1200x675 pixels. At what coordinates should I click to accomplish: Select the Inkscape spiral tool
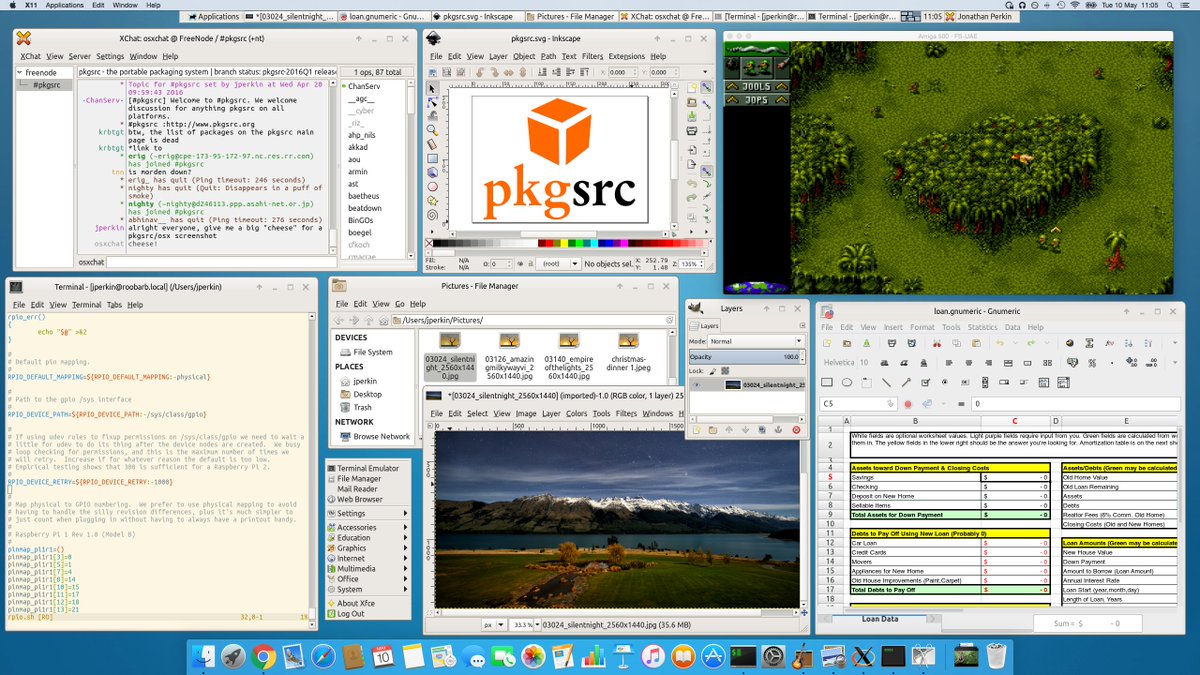click(432, 213)
